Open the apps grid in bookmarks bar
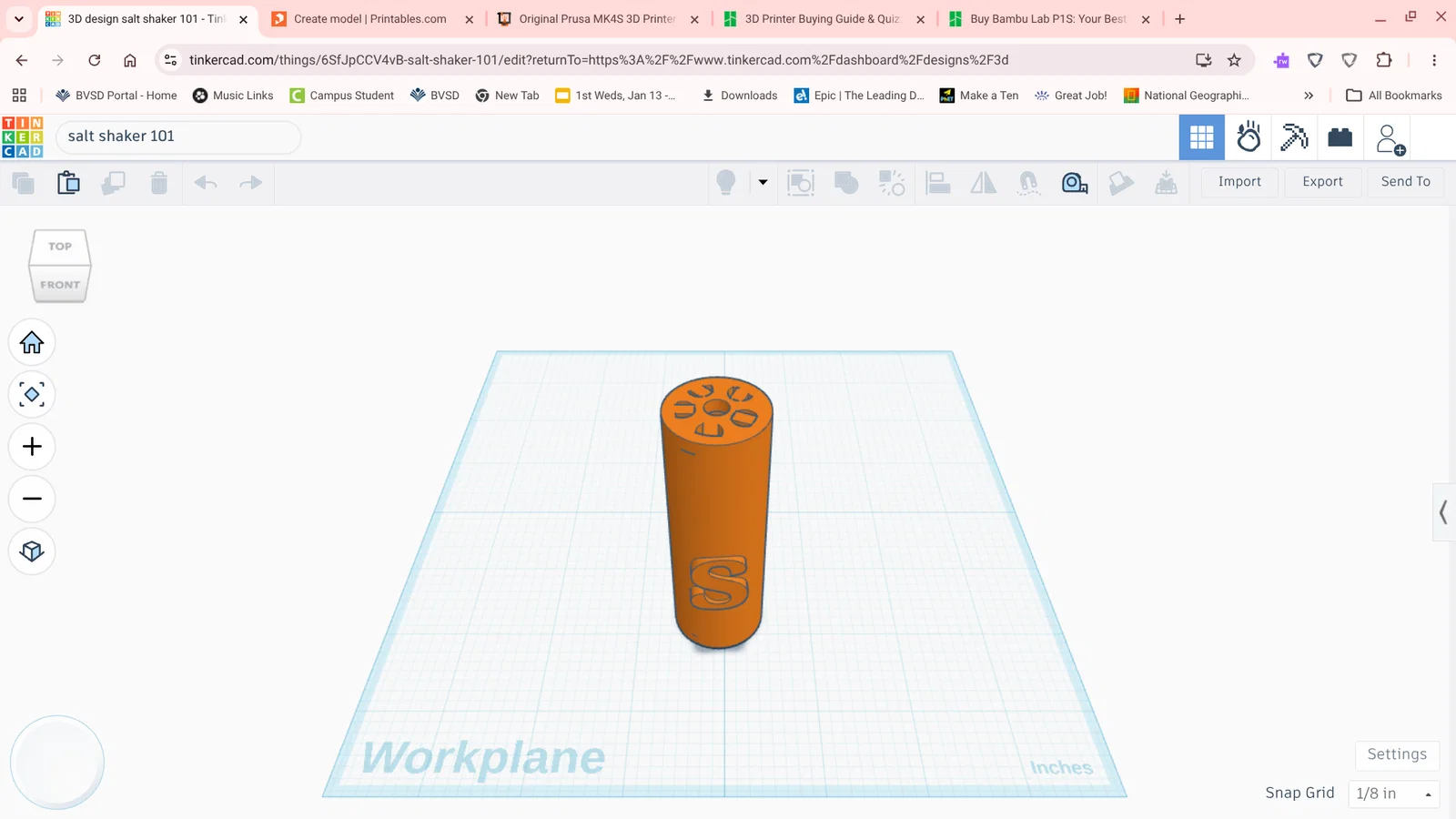This screenshot has width=1456, height=819. (19, 96)
